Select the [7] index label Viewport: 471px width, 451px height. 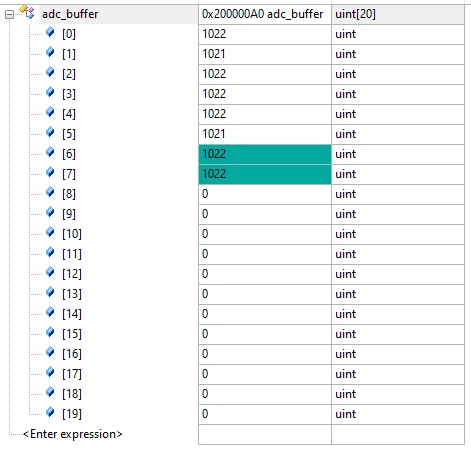pos(69,174)
